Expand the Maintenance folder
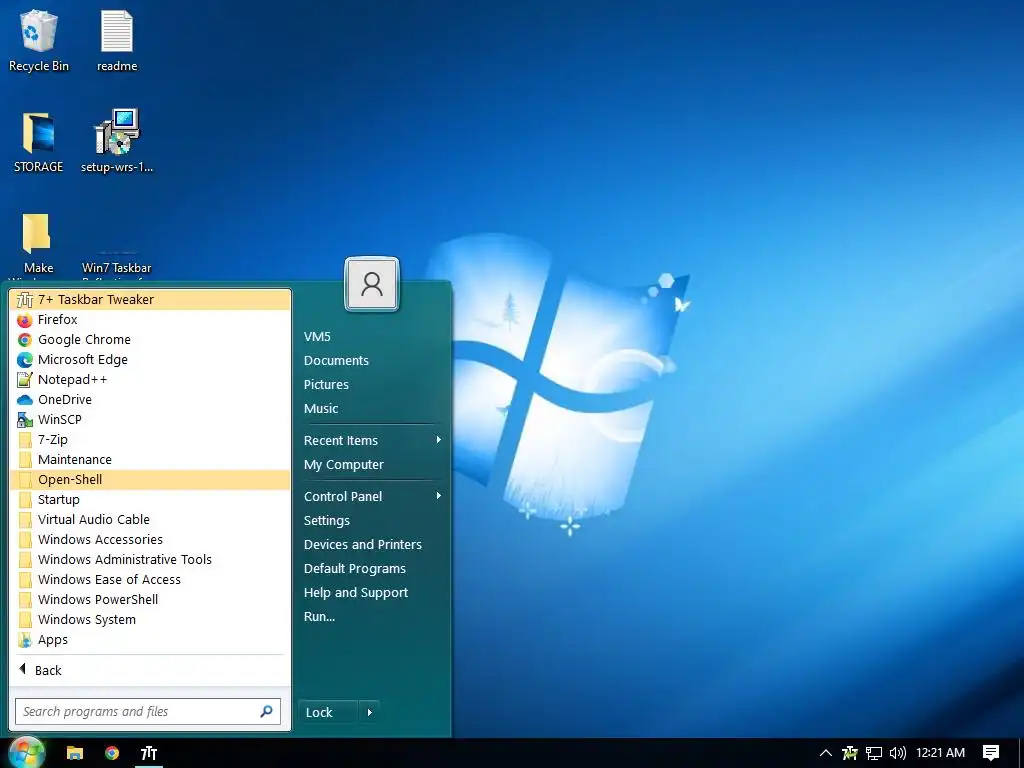The image size is (1024, 768). tap(150, 460)
